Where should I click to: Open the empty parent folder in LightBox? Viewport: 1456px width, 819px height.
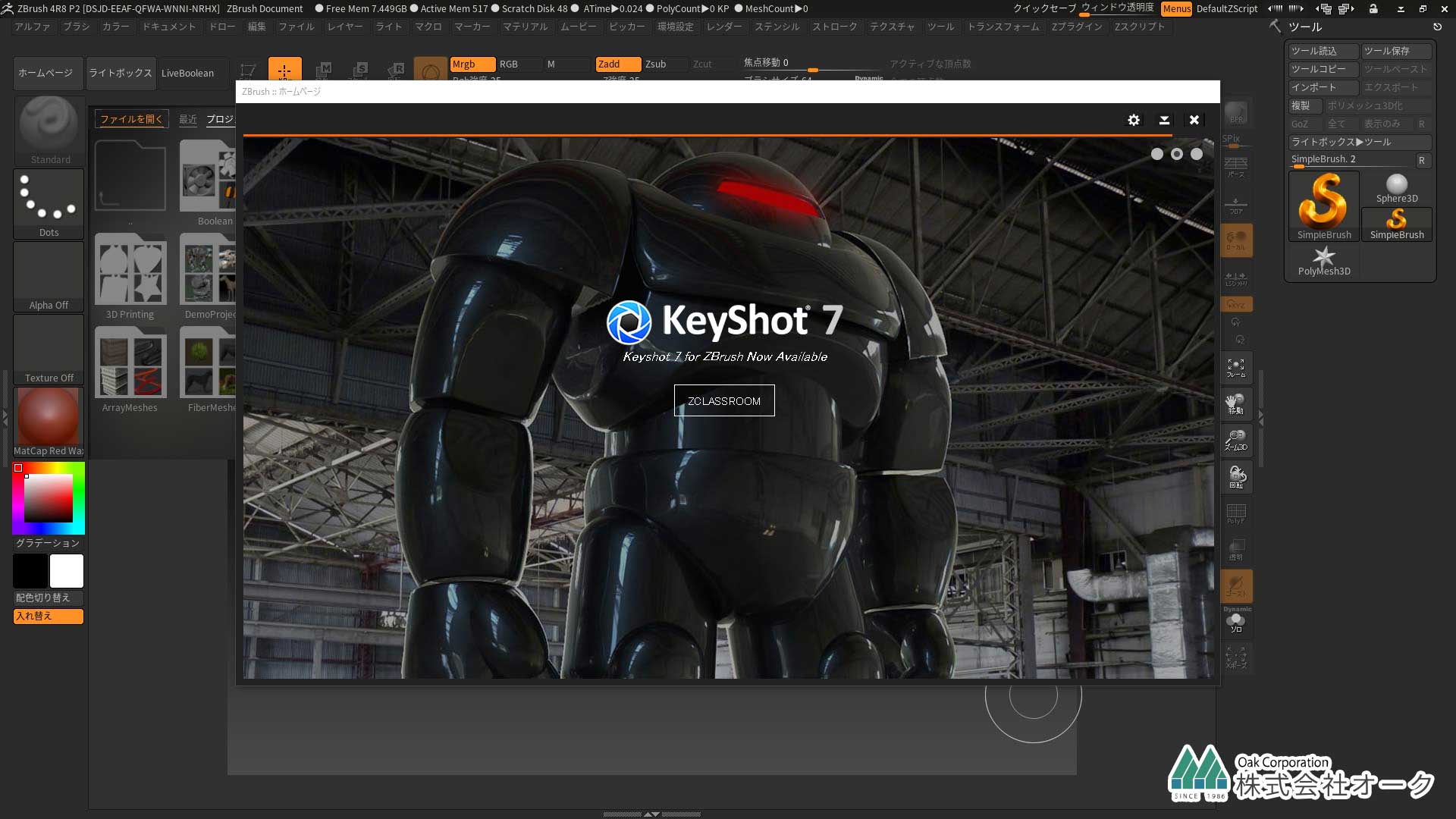130,176
